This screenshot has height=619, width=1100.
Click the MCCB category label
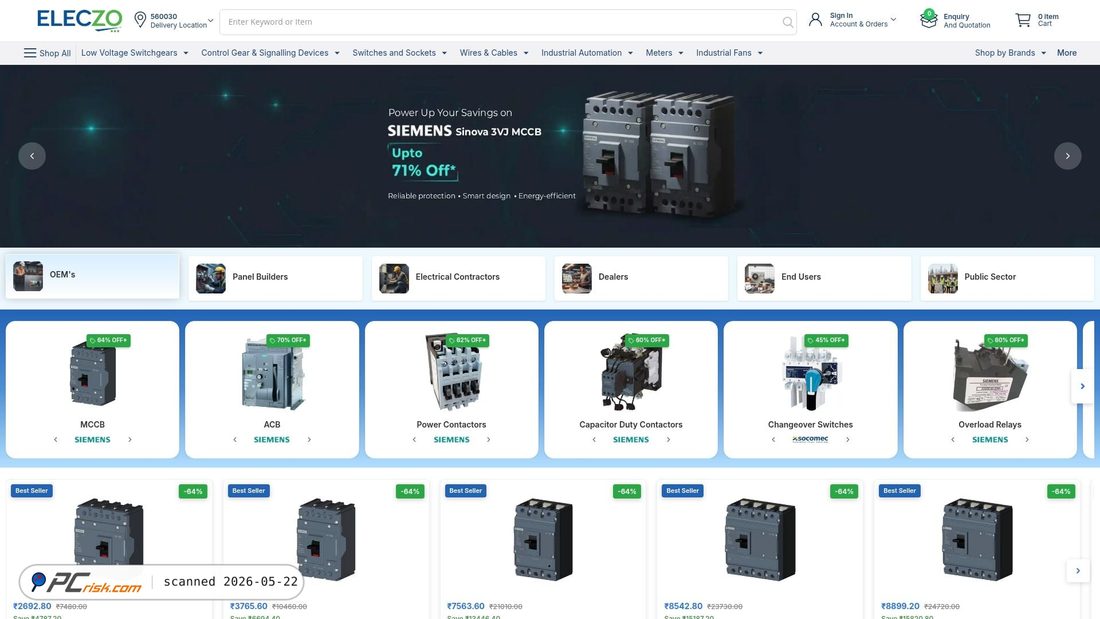pyautogui.click(x=93, y=425)
